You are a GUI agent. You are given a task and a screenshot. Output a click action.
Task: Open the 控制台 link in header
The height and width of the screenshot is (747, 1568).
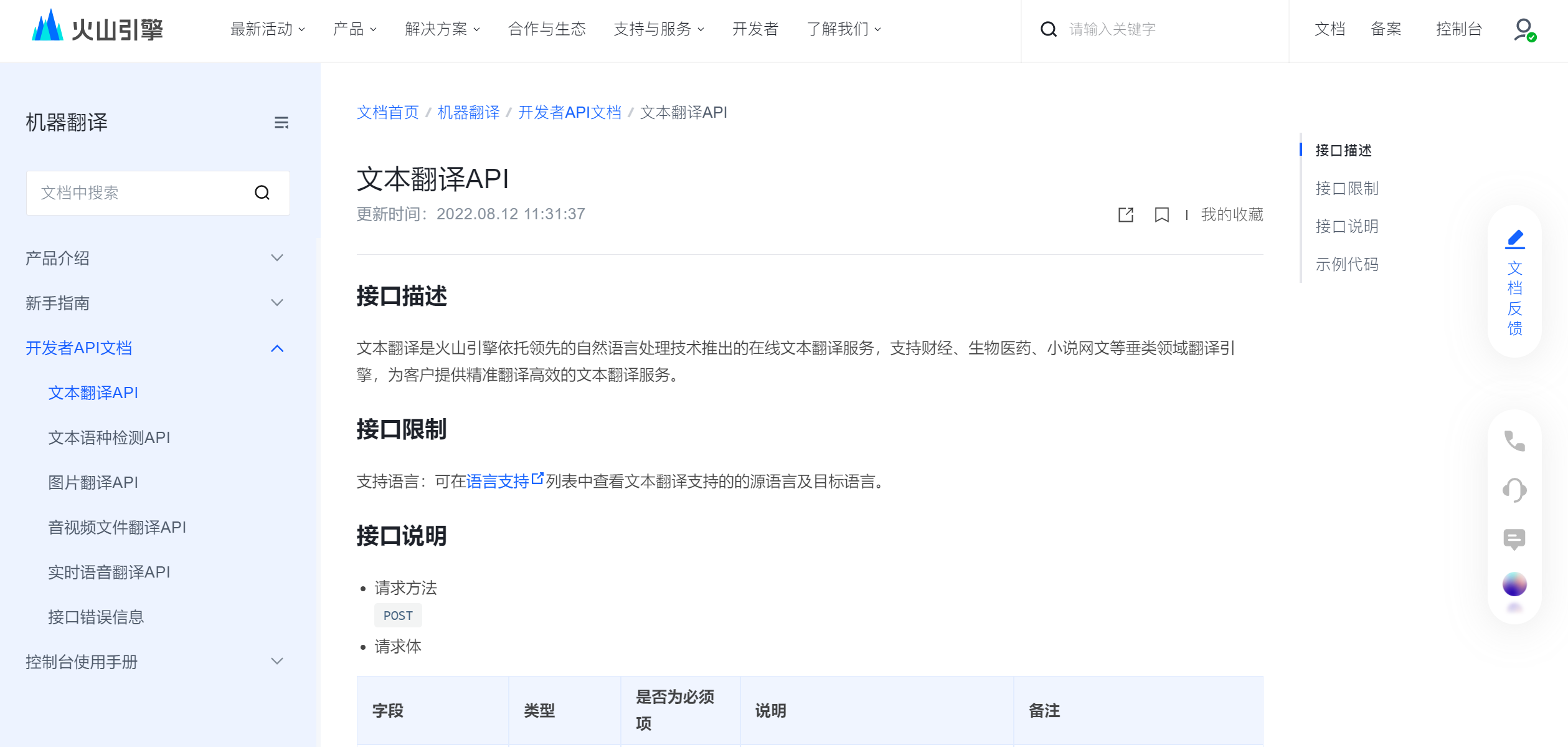click(x=1459, y=29)
